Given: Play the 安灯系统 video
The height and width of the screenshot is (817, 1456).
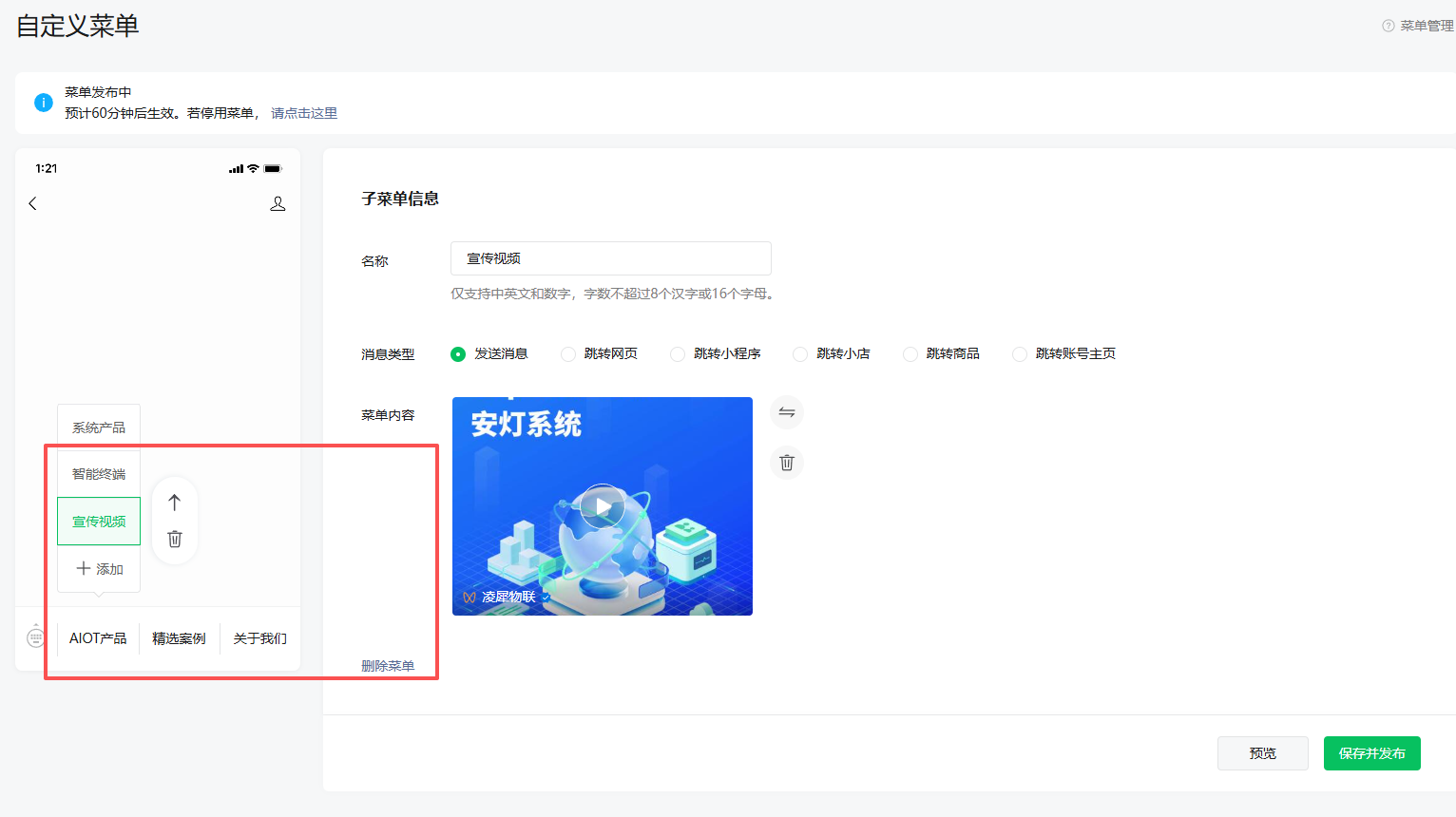Looking at the screenshot, I should (x=603, y=506).
